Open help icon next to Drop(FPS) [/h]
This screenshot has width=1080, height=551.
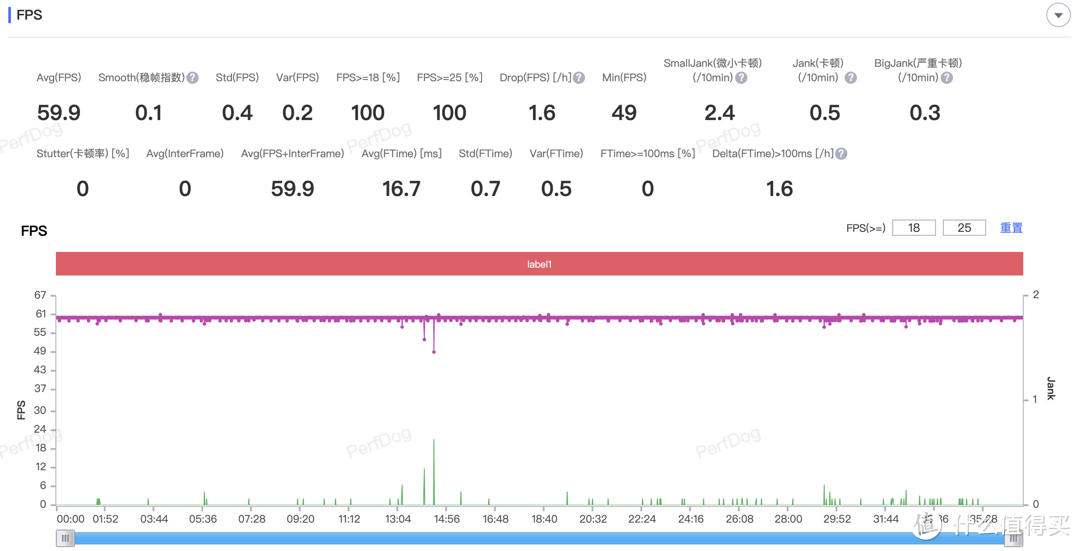point(579,78)
